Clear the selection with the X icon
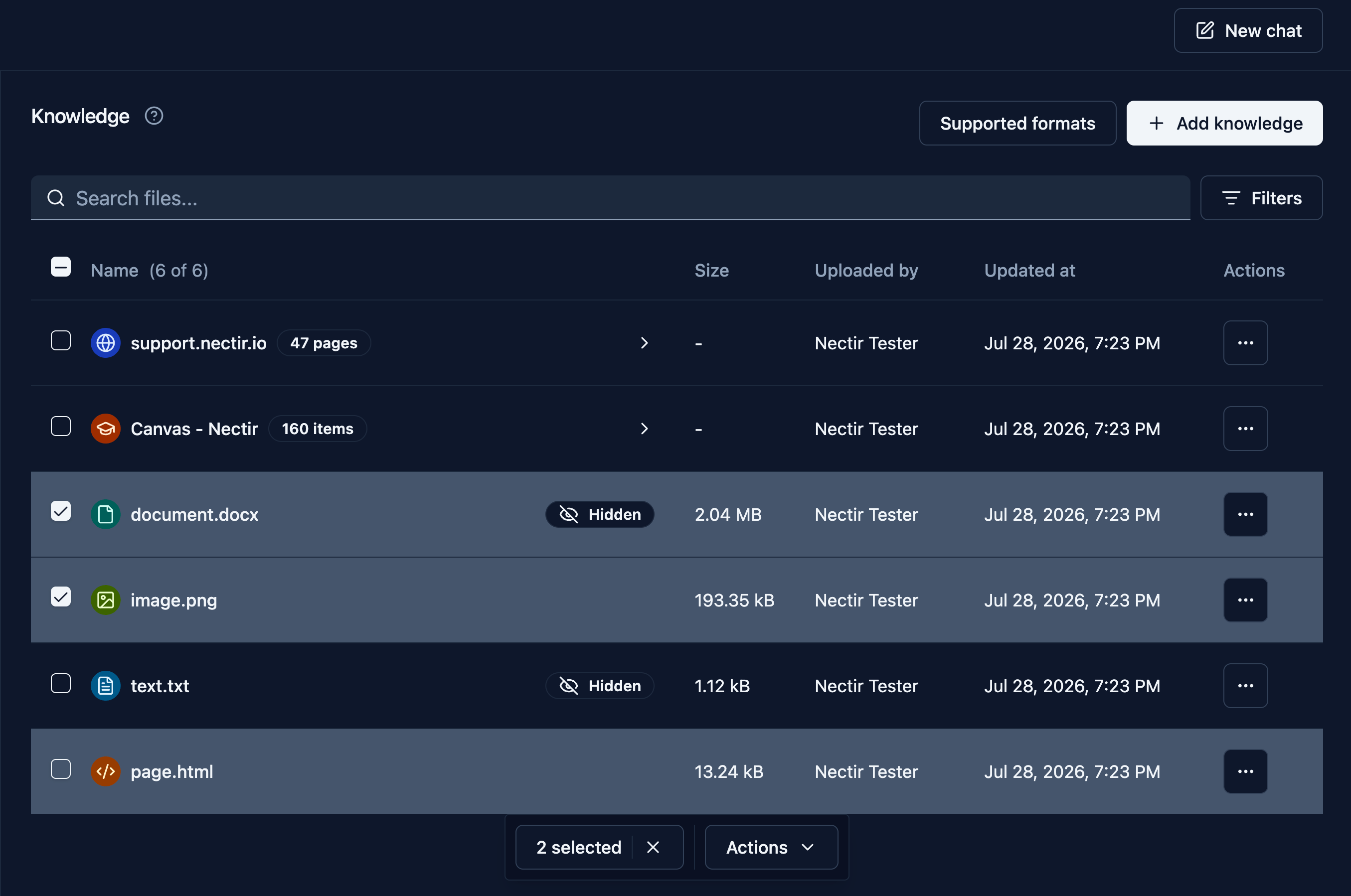This screenshot has width=1351, height=896. click(x=653, y=847)
